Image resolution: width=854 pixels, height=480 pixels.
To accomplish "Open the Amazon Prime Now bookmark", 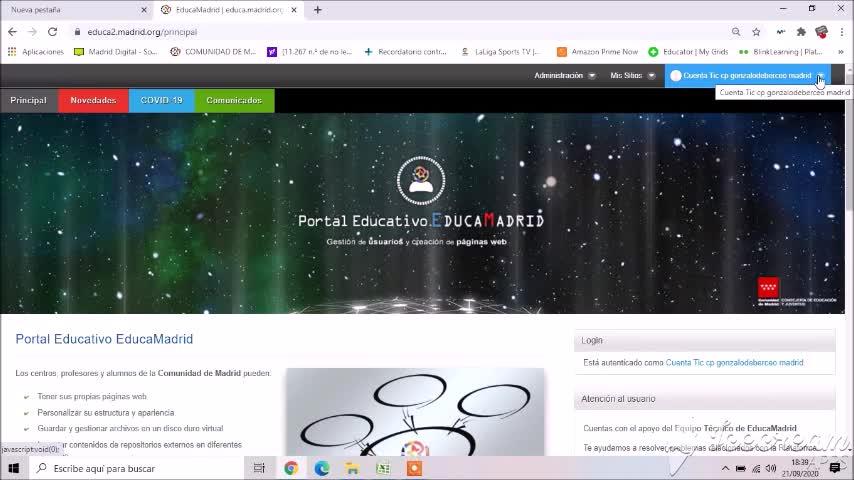I will pyautogui.click(x=597, y=52).
